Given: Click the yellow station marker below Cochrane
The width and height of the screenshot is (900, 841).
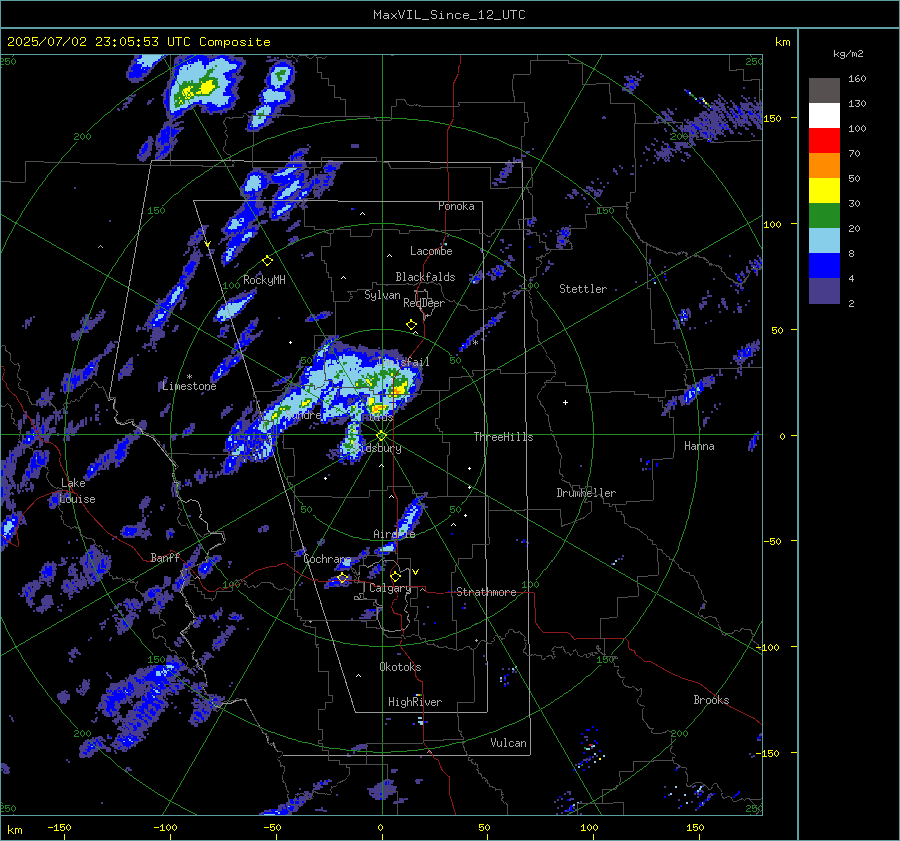Looking at the screenshot, I should [342, 578].
